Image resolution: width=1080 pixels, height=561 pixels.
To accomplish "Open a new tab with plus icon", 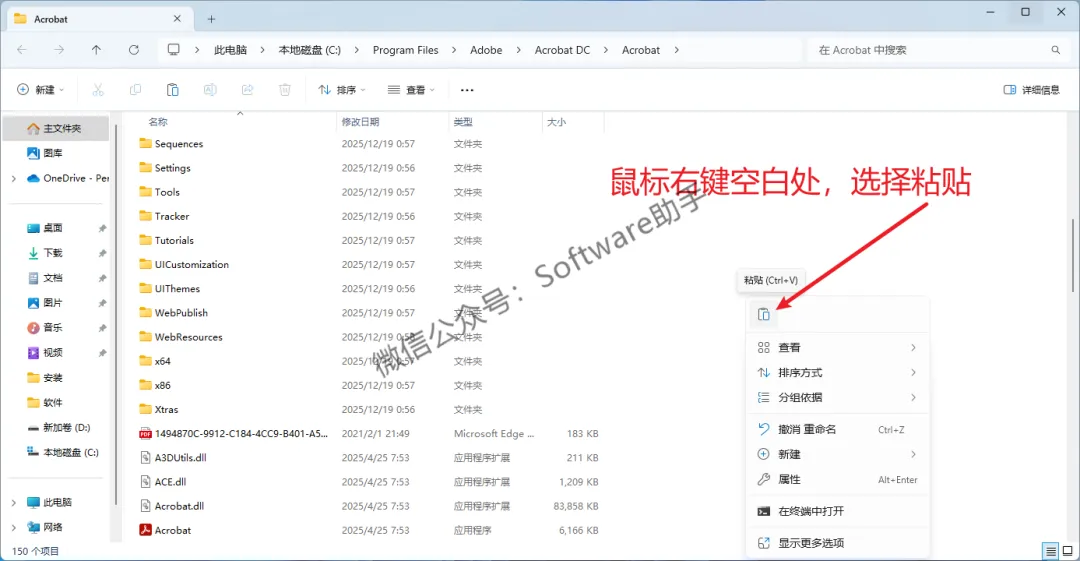I will [211, 19].
